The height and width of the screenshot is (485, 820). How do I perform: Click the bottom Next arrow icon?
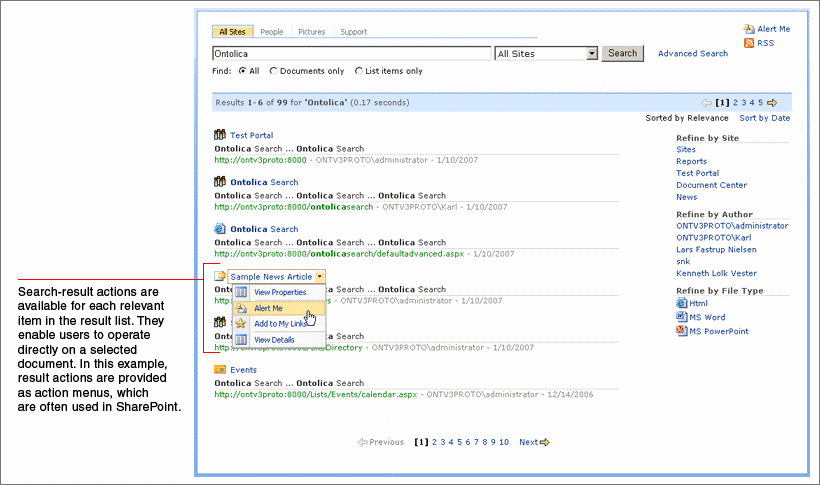tap(544, 442)
